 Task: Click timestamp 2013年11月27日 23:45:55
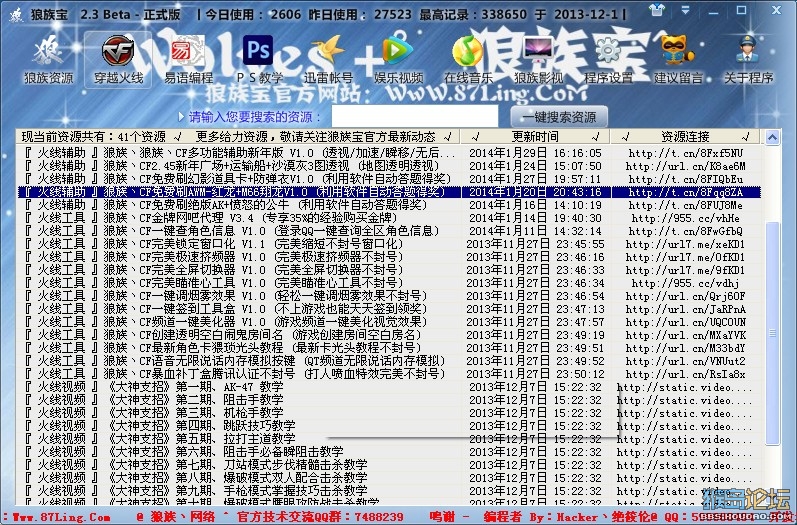pyautogui.click(x=535, y=244)
